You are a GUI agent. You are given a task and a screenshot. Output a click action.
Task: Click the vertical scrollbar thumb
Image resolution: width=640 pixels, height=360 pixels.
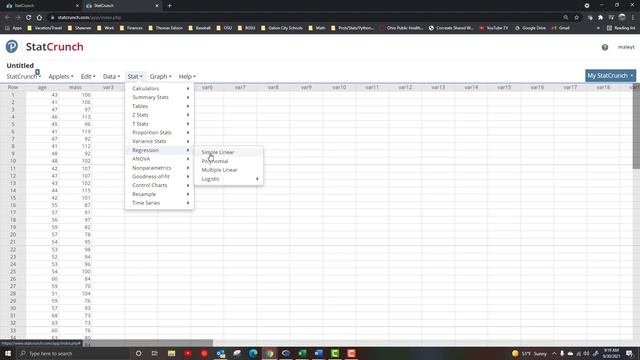(x=636, y=127)
